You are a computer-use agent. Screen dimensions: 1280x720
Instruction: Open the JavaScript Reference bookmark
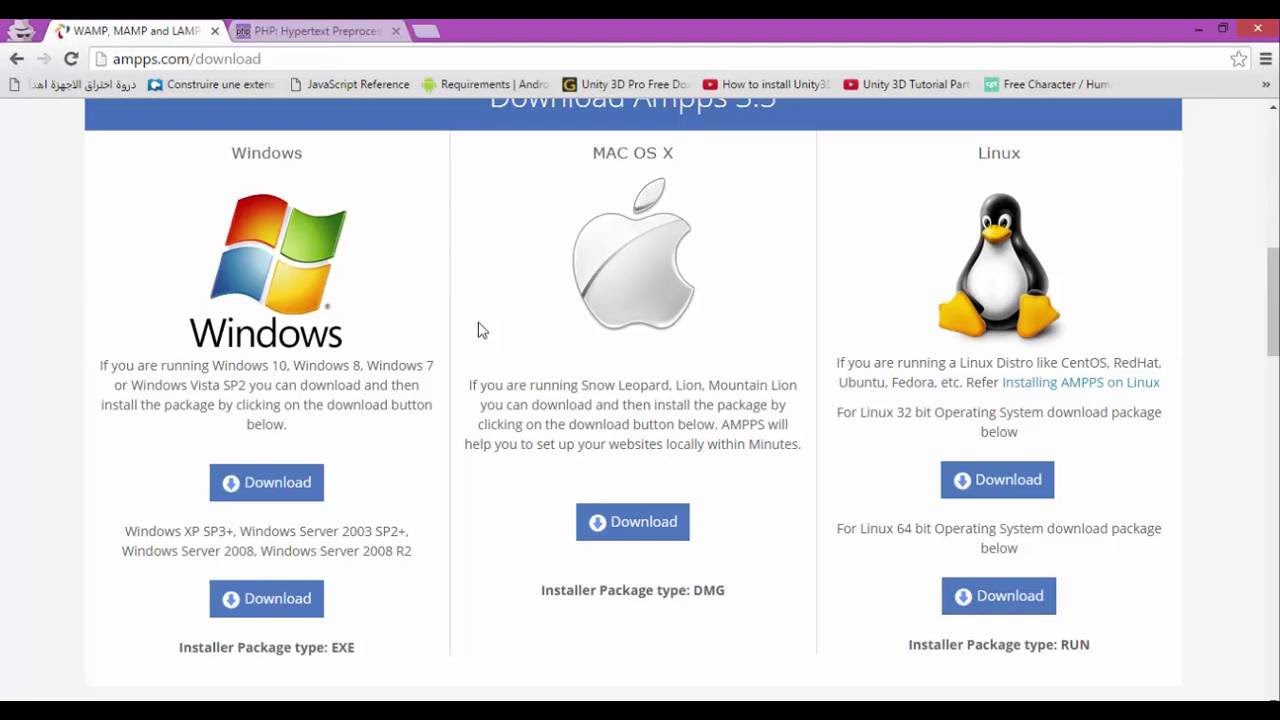pyautogui.click(x=349, y=85)
